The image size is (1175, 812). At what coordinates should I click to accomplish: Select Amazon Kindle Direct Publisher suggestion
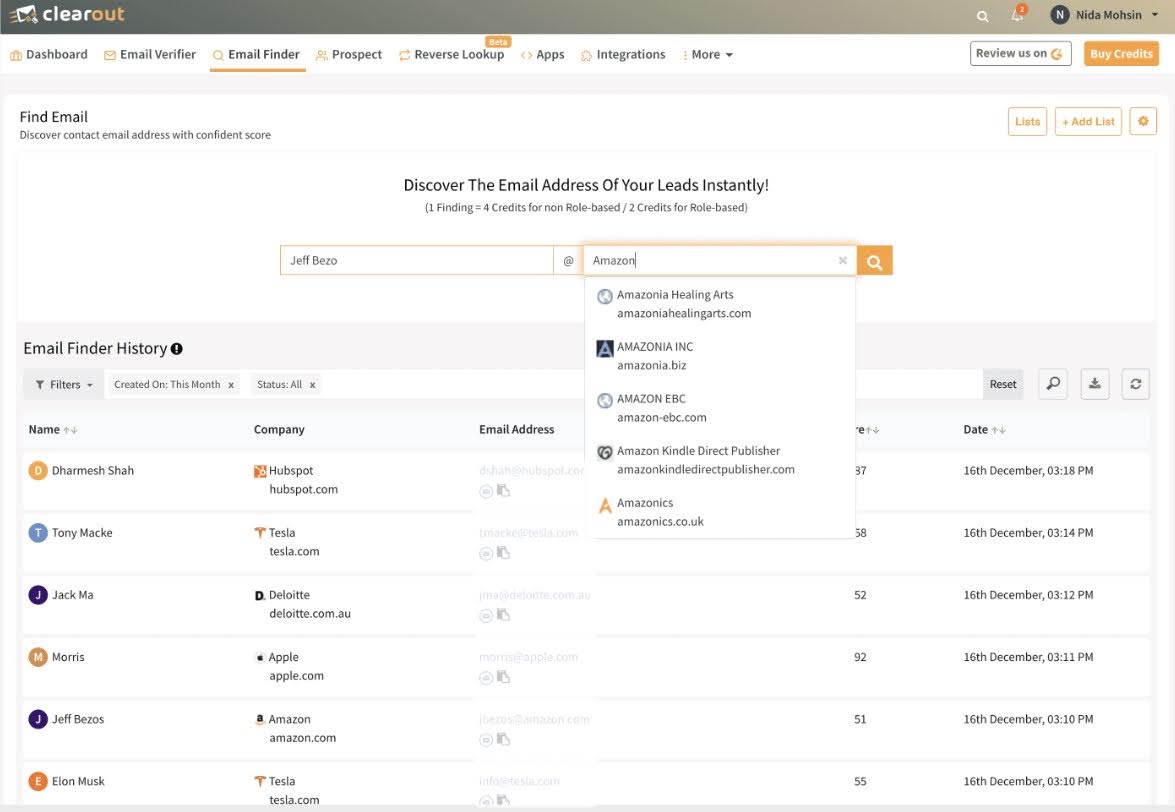point(719,460)
